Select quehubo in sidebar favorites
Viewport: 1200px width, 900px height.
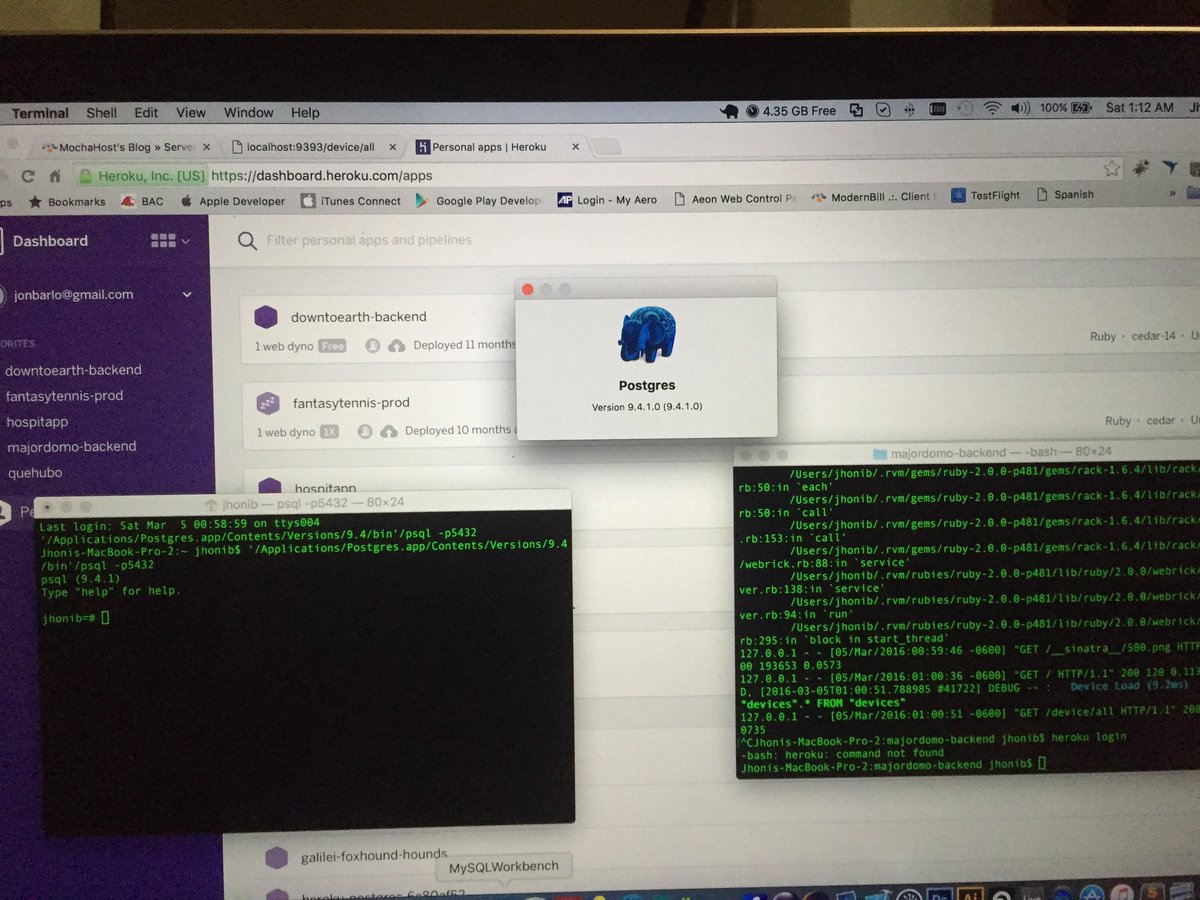[x=33, y=473]
